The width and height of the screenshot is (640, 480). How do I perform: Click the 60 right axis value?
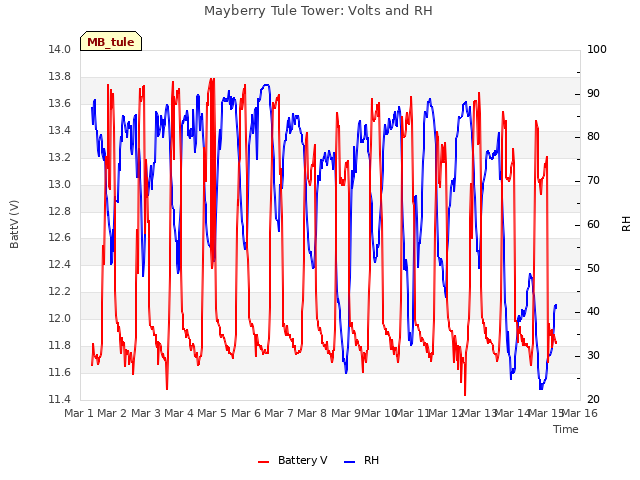[x=593, y=224]
